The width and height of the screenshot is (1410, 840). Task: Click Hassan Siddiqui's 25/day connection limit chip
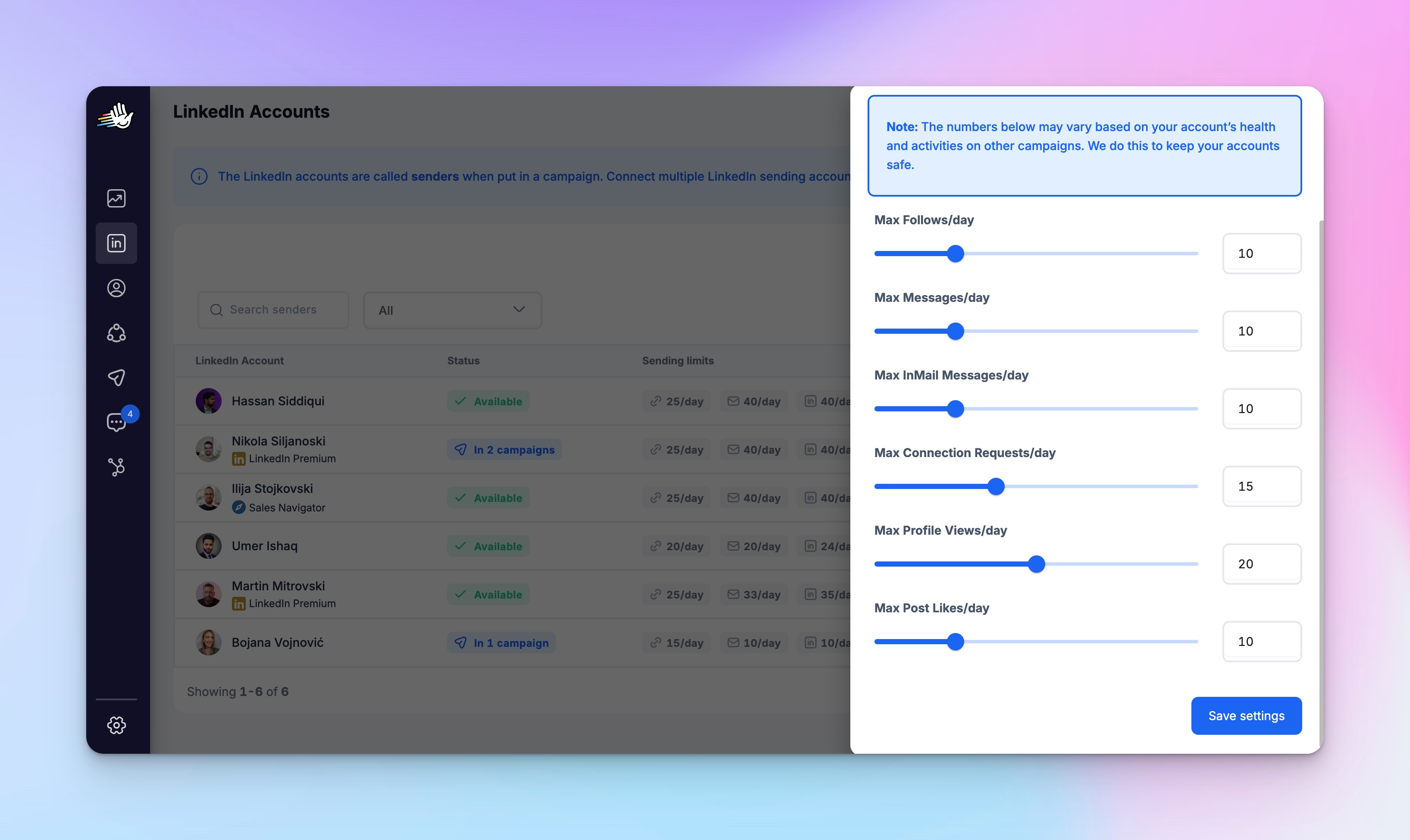point(677,401)
